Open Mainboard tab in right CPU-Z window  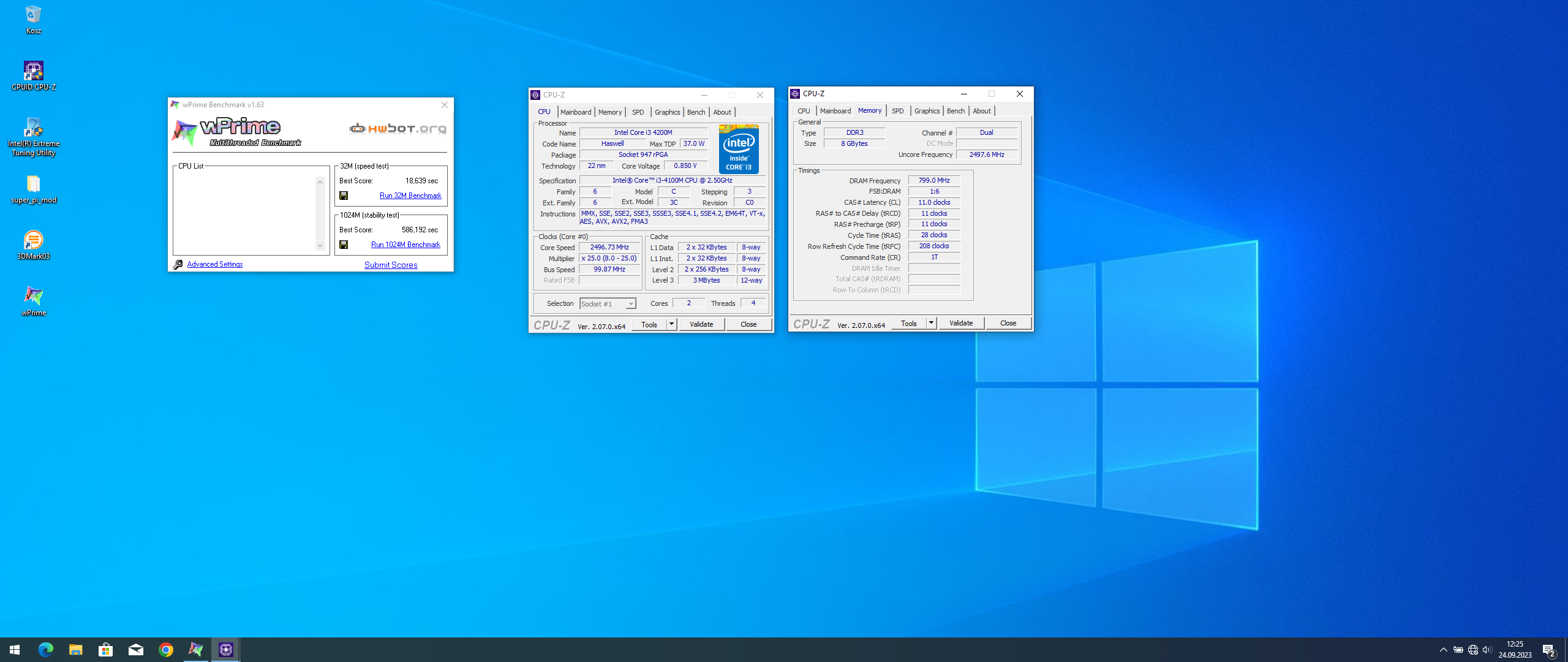click(x=835, y=111)
